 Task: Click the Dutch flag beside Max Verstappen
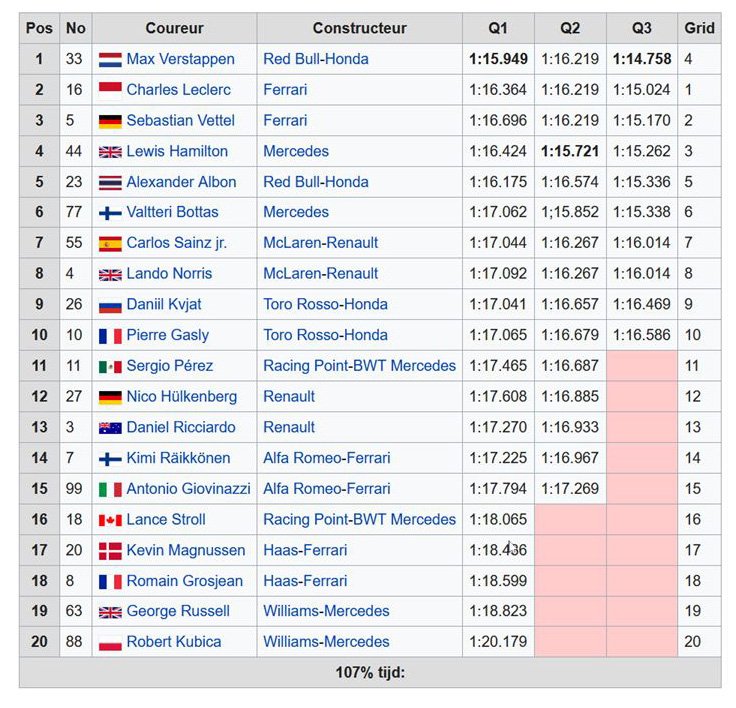click(x=110, y=60)
